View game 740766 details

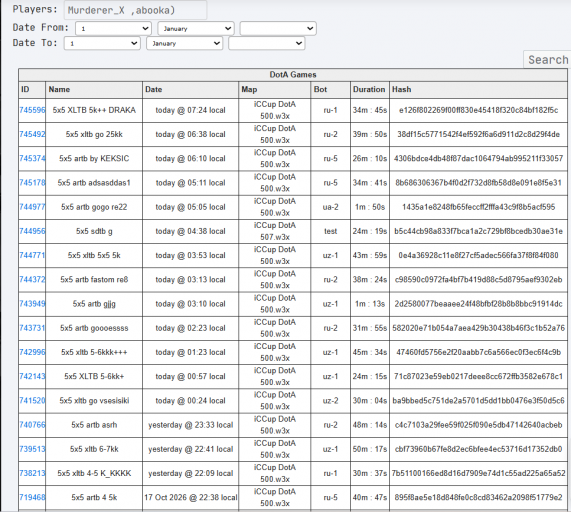pyautogui.click(x=32, y=425)
